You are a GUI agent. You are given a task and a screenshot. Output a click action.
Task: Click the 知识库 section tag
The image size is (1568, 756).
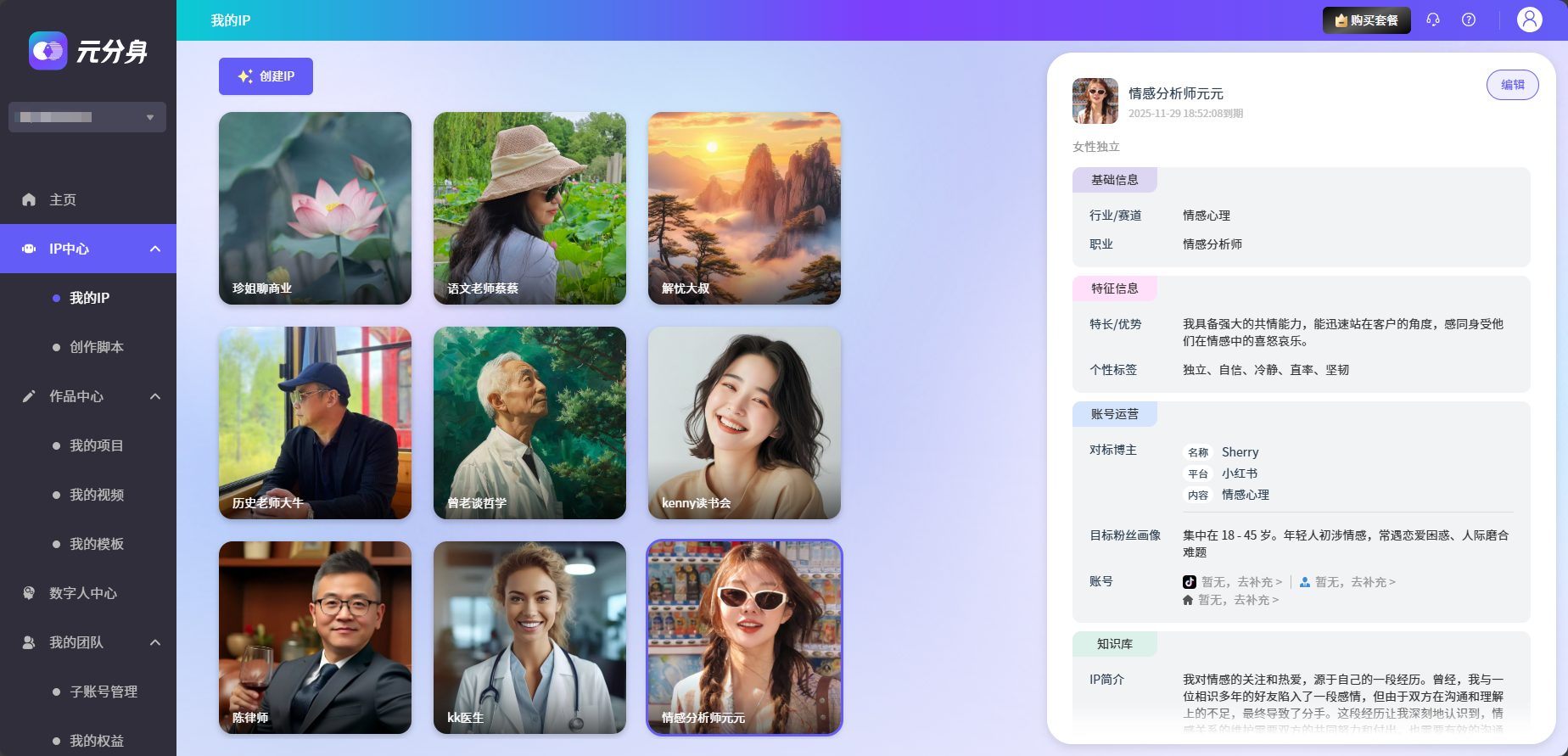click(1115, 644)
